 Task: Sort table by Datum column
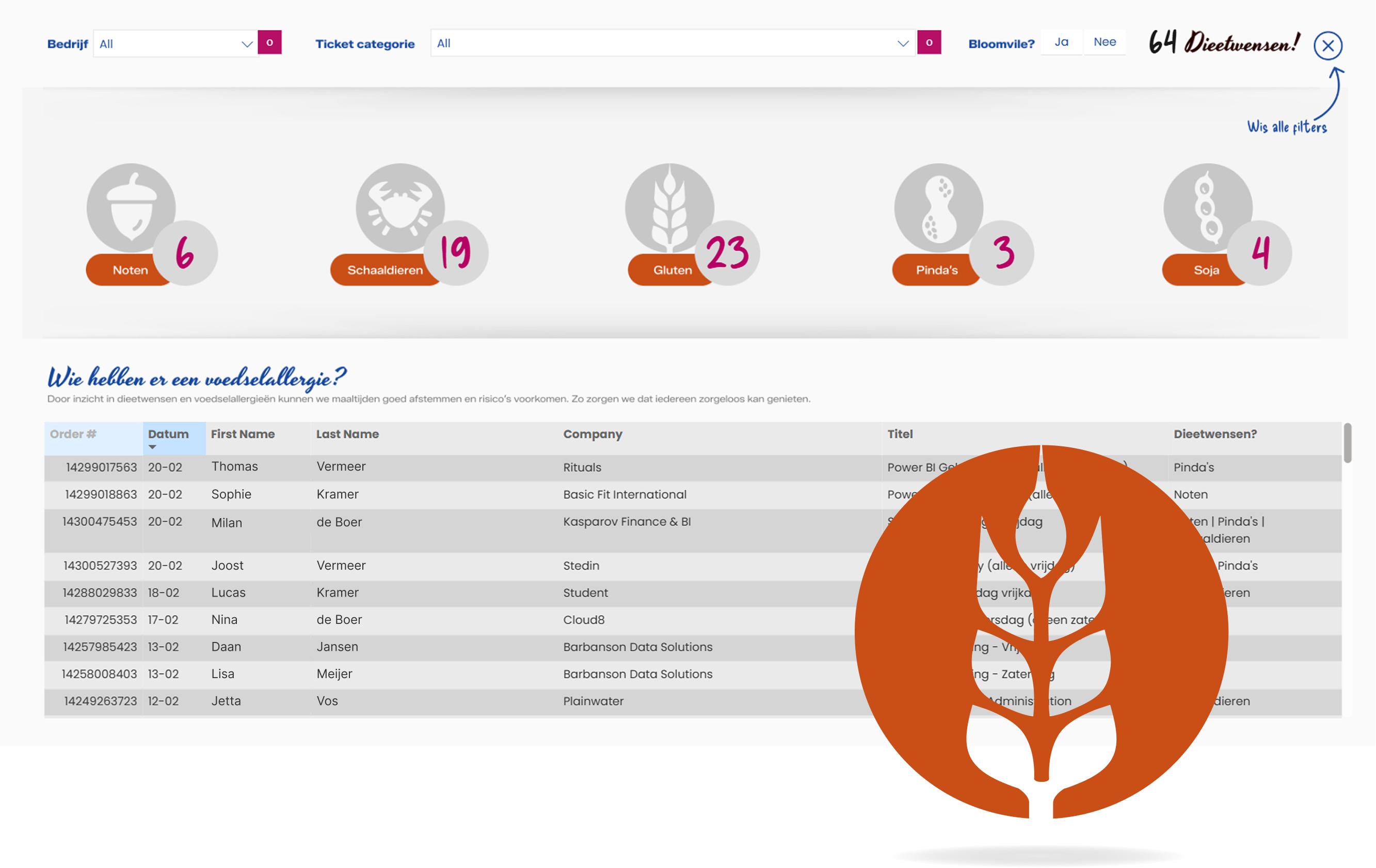[168, 435]
